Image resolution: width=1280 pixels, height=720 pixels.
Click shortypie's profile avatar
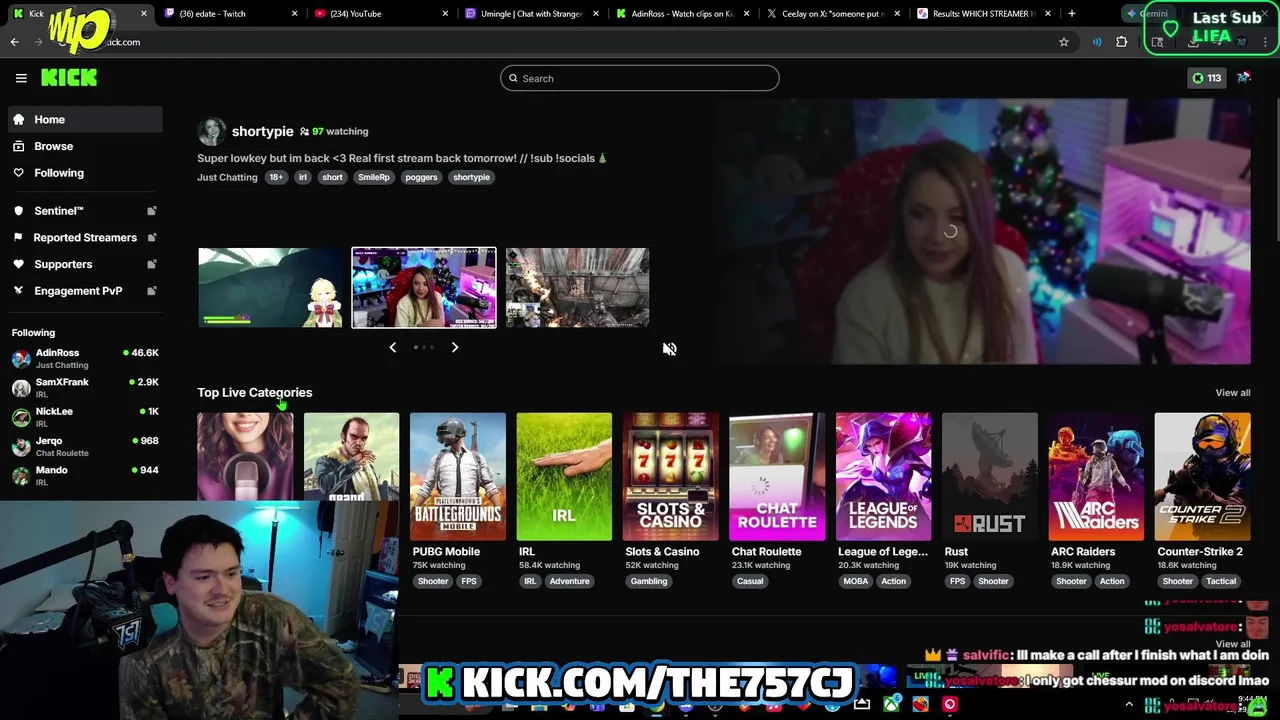coord(211,131)
